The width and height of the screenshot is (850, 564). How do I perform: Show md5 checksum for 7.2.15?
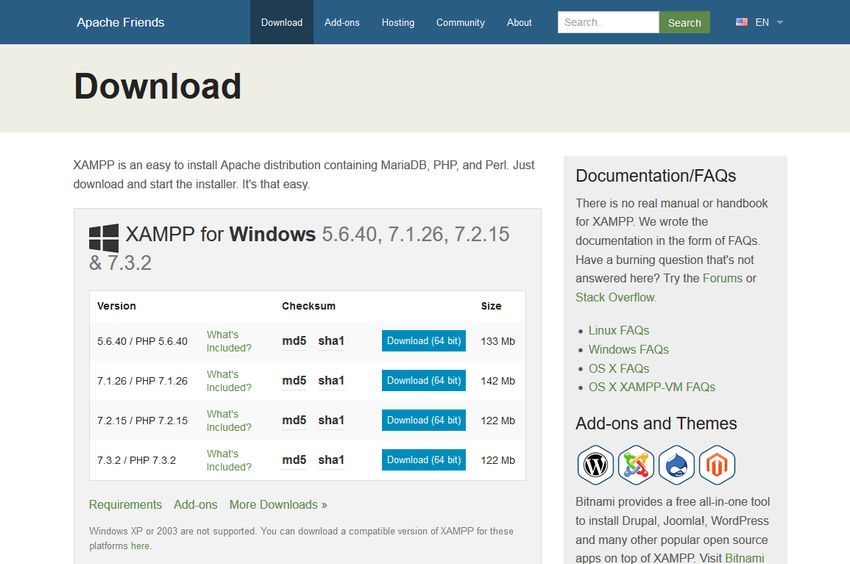point(294,420)
